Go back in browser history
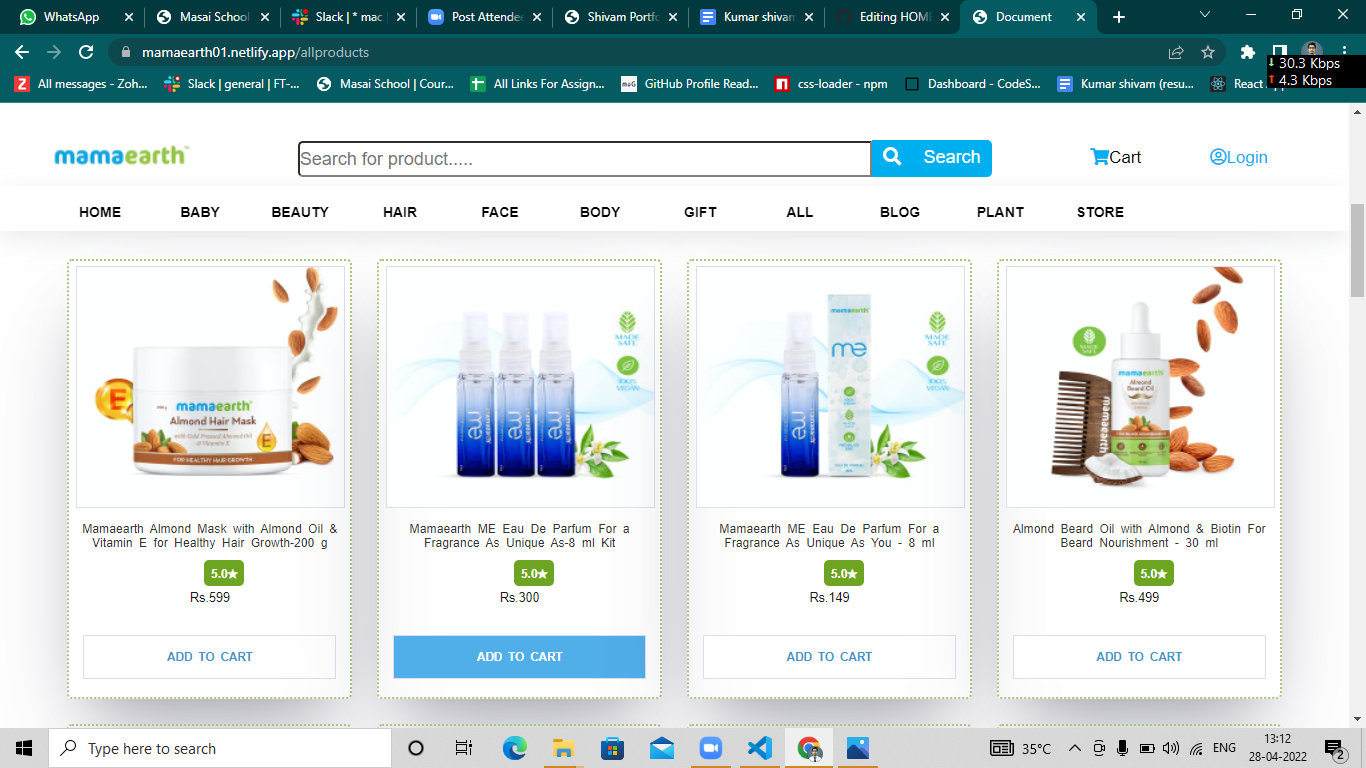The height and width of the screenshot is (768, 1366). point(22,52)
